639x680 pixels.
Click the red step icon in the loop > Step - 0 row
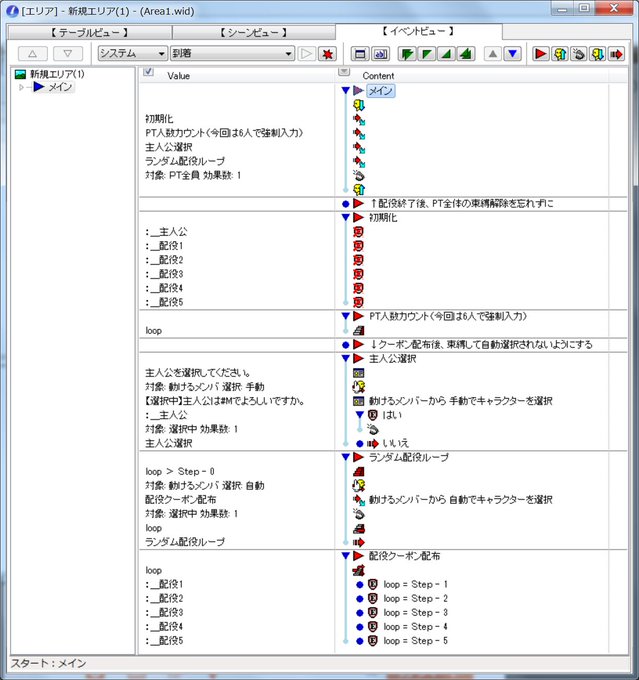point(358,471)
